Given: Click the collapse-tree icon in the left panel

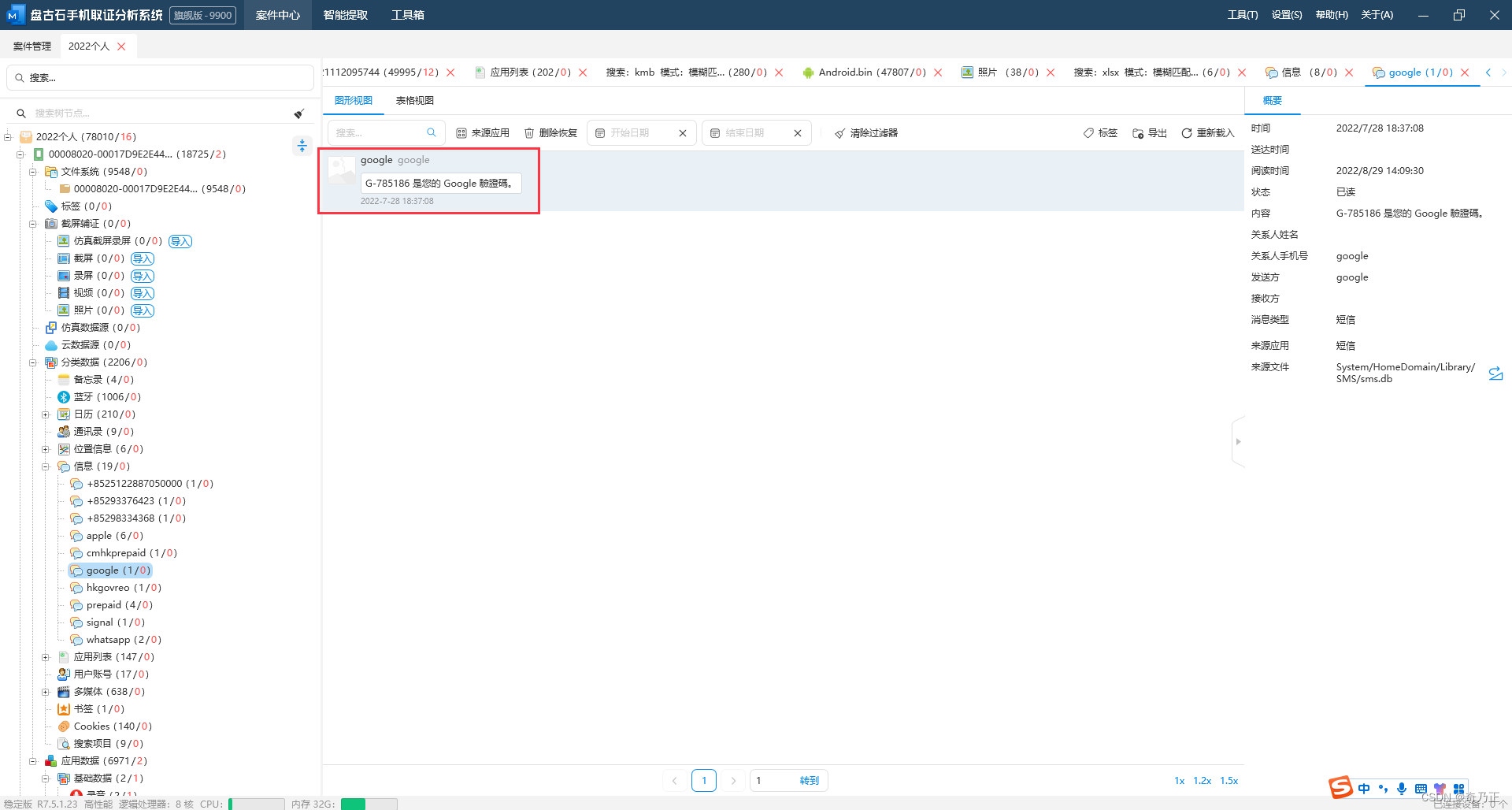Looking at the screenshot, I should [x=302, y=146].
